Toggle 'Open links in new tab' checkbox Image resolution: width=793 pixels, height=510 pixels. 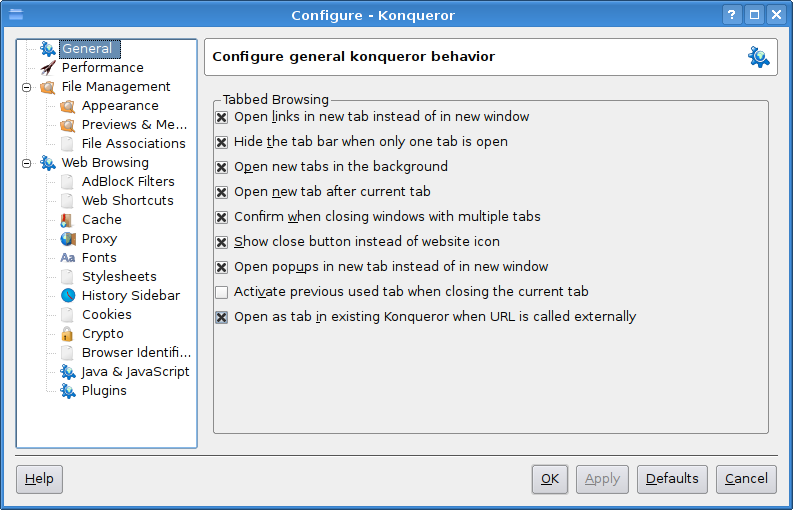pos(222,117)
